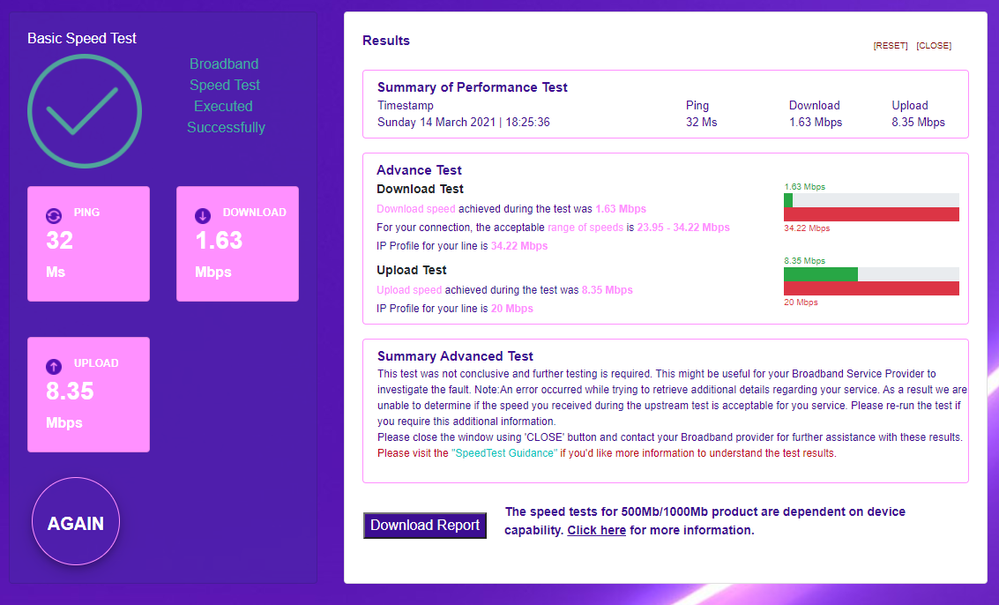Click the 'range of speeds' highlighted text
Image resolution: width=999 pixels, height=605 pixels.
586,227
